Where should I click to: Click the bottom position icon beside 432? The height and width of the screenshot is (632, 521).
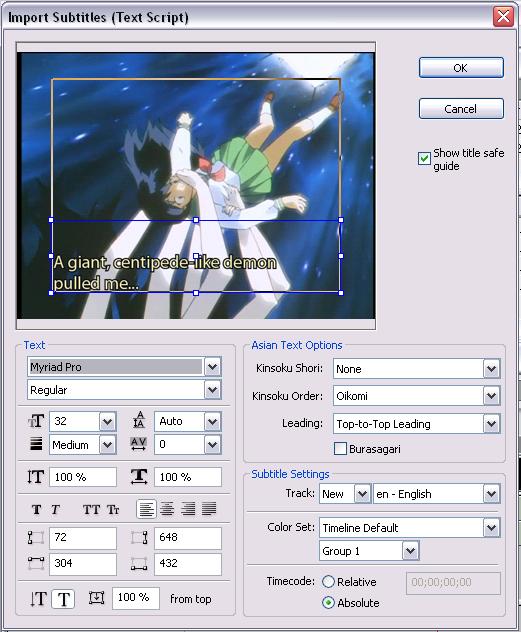(139, 563)
